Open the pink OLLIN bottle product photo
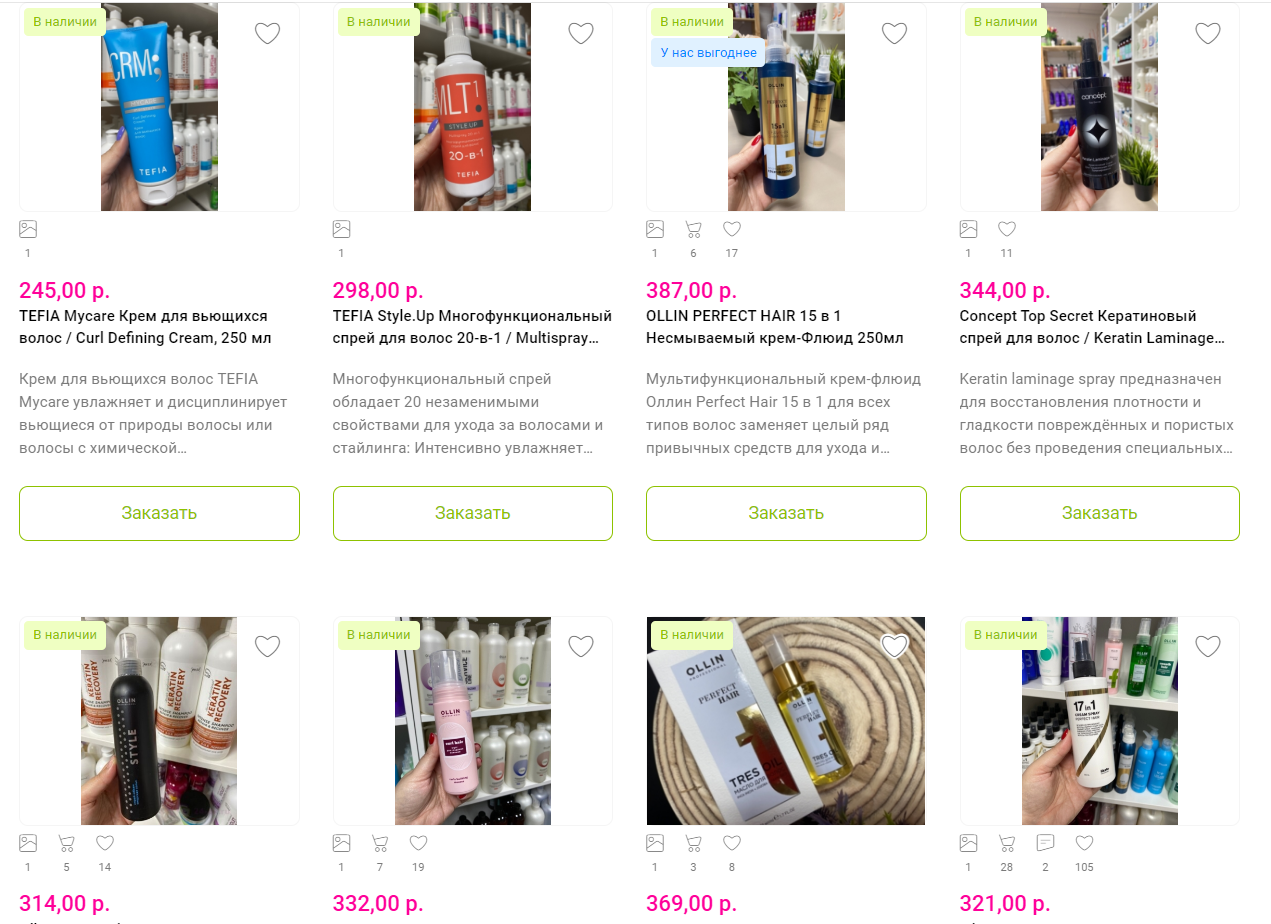Screen dimensions: 1271x924 click(x=473, y=721)
